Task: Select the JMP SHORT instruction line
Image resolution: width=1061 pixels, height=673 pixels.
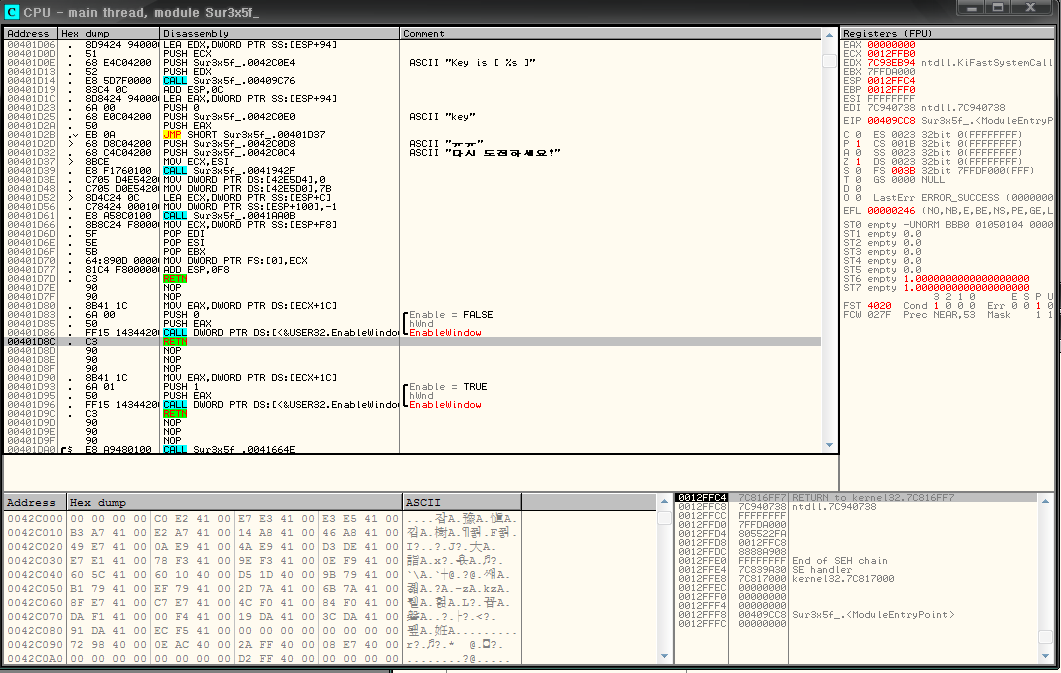Action: [x=230, y=134]
